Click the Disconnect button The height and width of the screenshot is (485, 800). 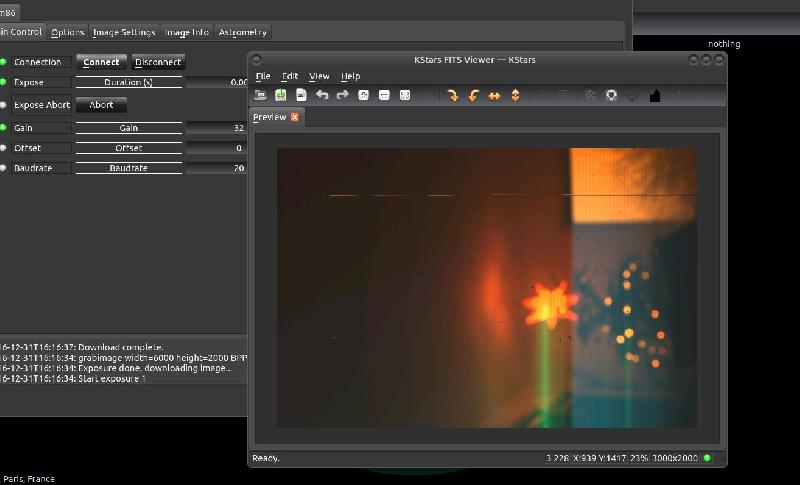coord(158,62)
